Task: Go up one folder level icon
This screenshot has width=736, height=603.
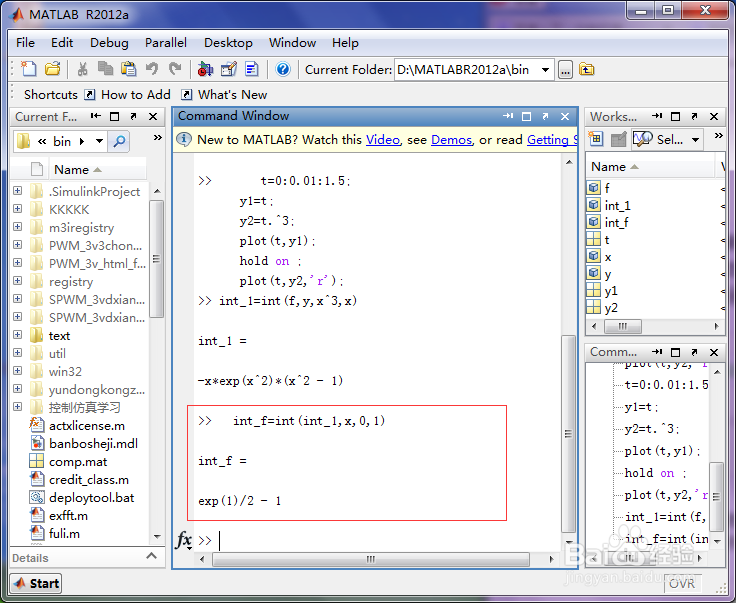Action: point(587,70)
